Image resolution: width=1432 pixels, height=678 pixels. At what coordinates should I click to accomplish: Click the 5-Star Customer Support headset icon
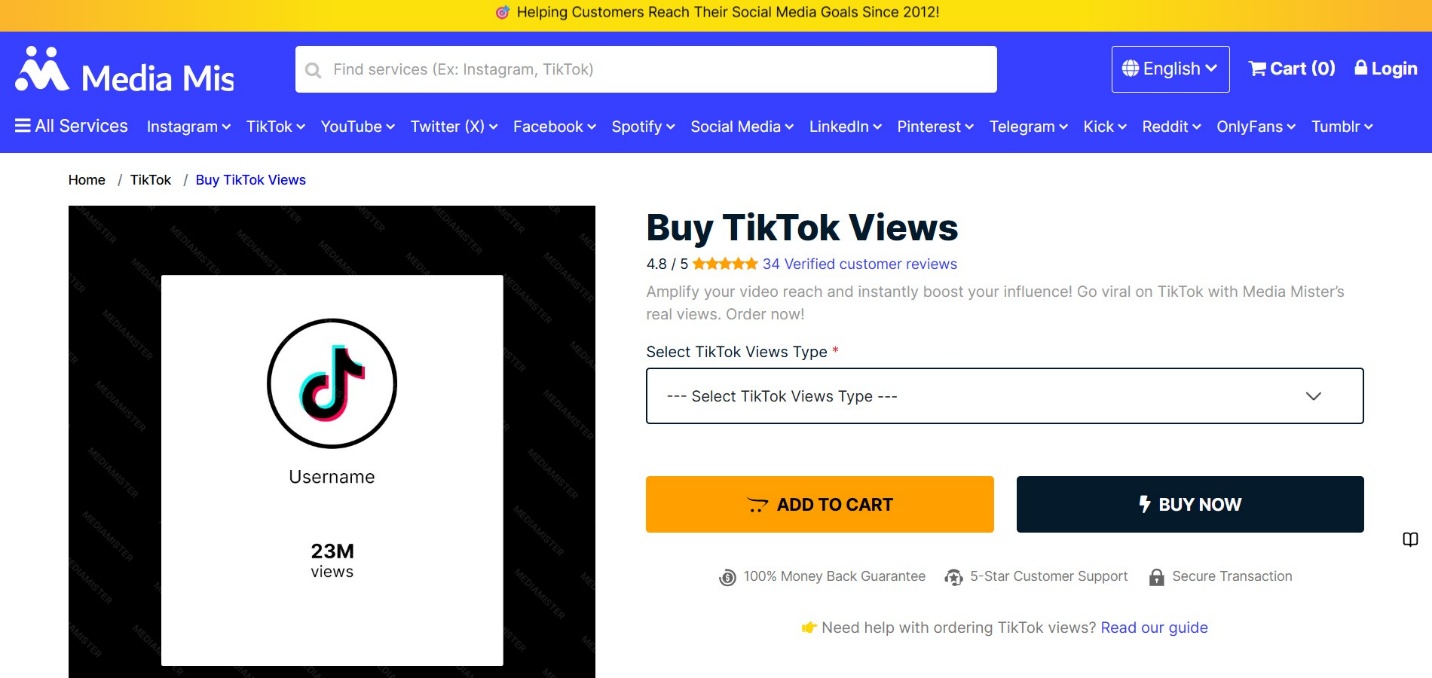coord(954,577)
